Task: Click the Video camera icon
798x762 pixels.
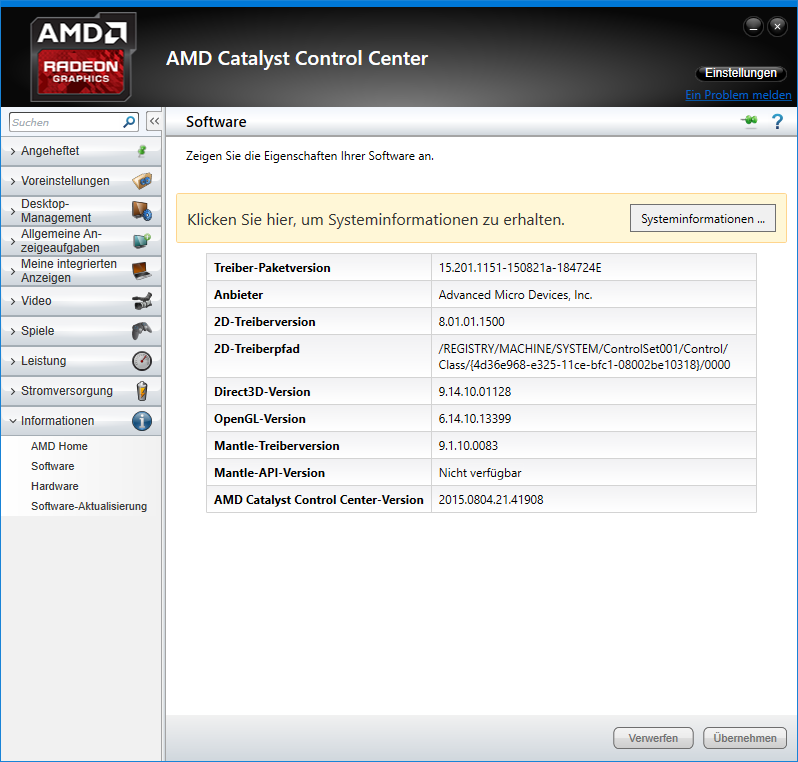Action: pos(142,301)
